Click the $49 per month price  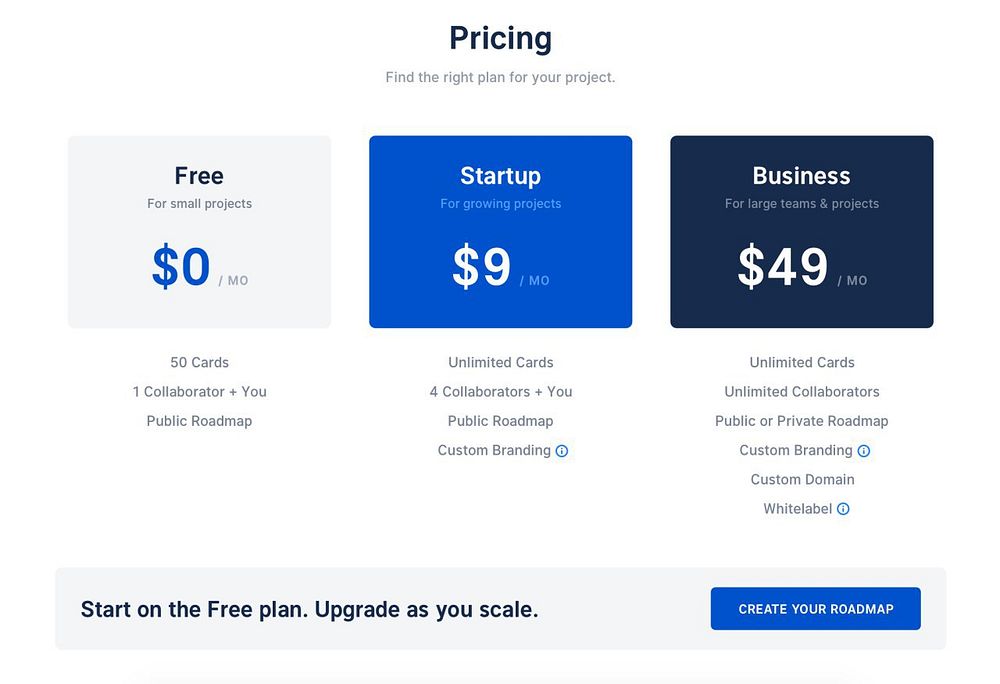coord(783,268)
